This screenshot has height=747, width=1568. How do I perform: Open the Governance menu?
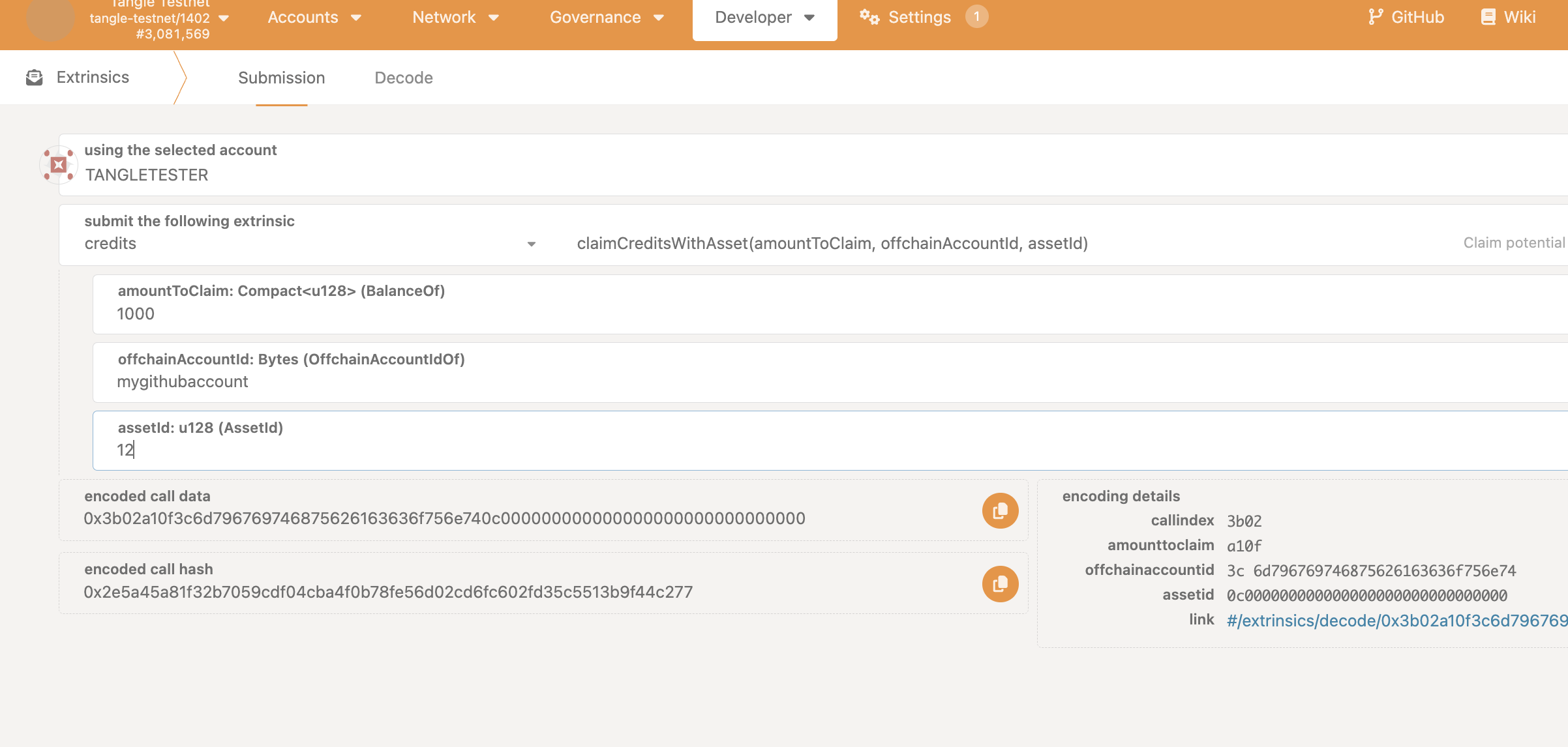pos(606,18)
